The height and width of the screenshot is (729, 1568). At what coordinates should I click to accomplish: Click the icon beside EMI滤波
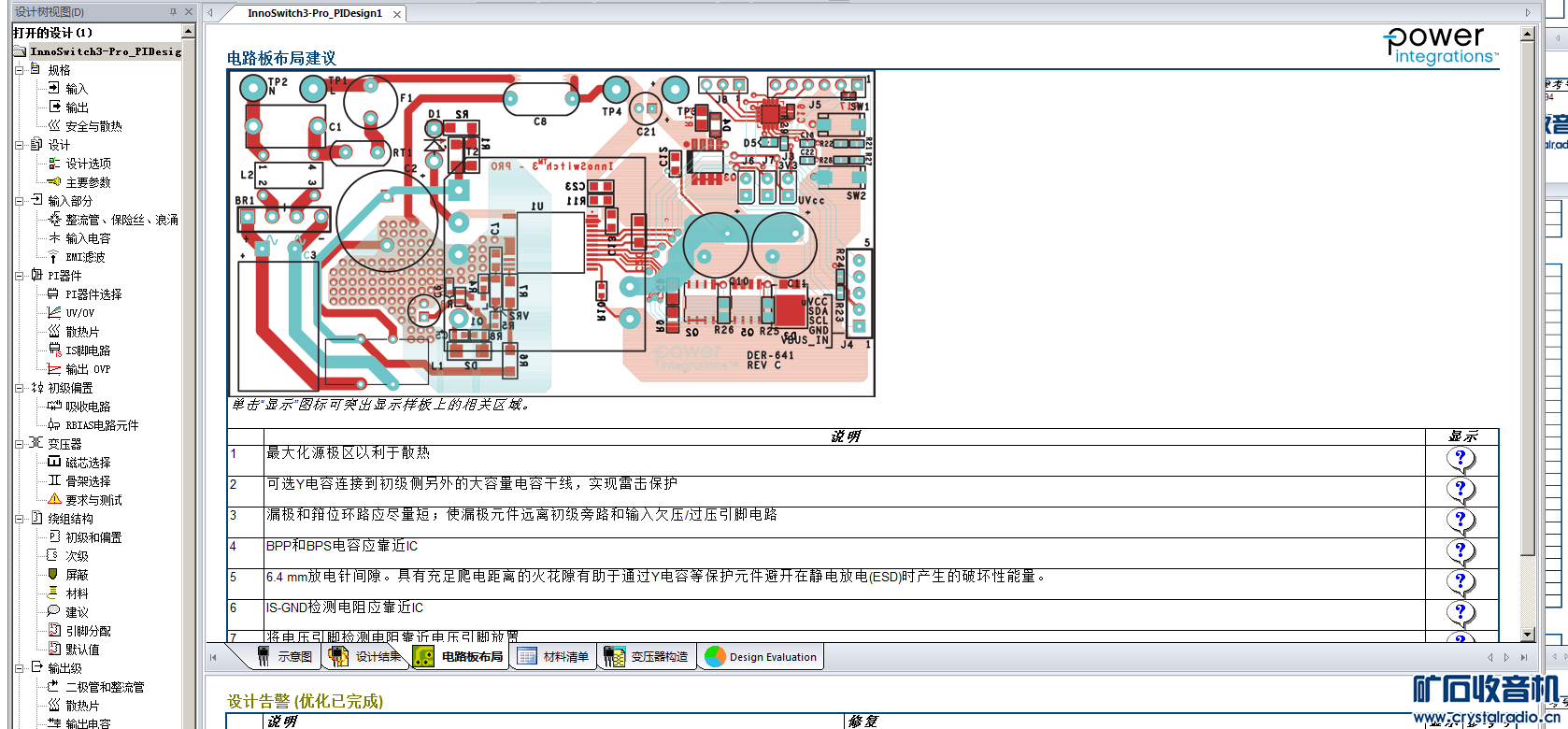(54, 256)
